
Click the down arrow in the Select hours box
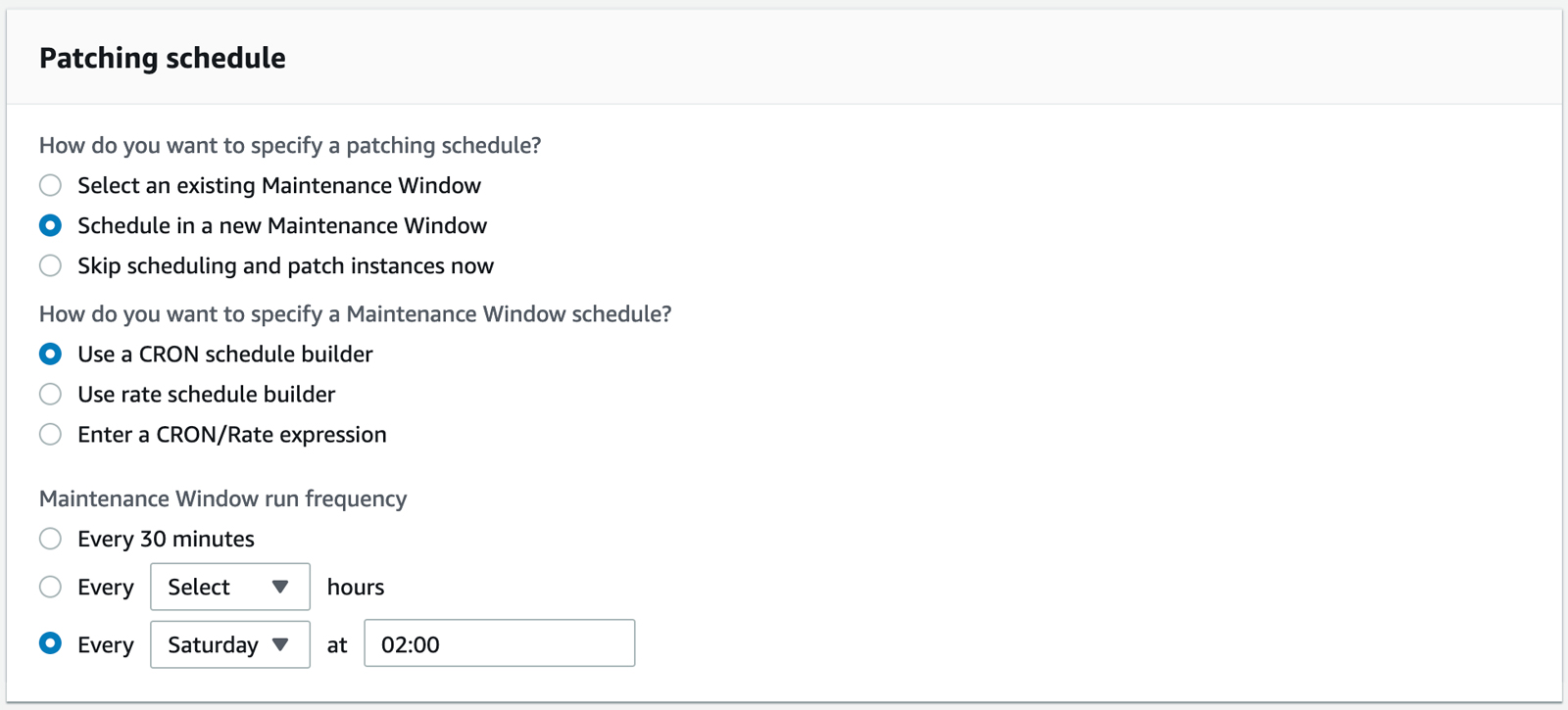pyautogui.click(x=280, y=587)
